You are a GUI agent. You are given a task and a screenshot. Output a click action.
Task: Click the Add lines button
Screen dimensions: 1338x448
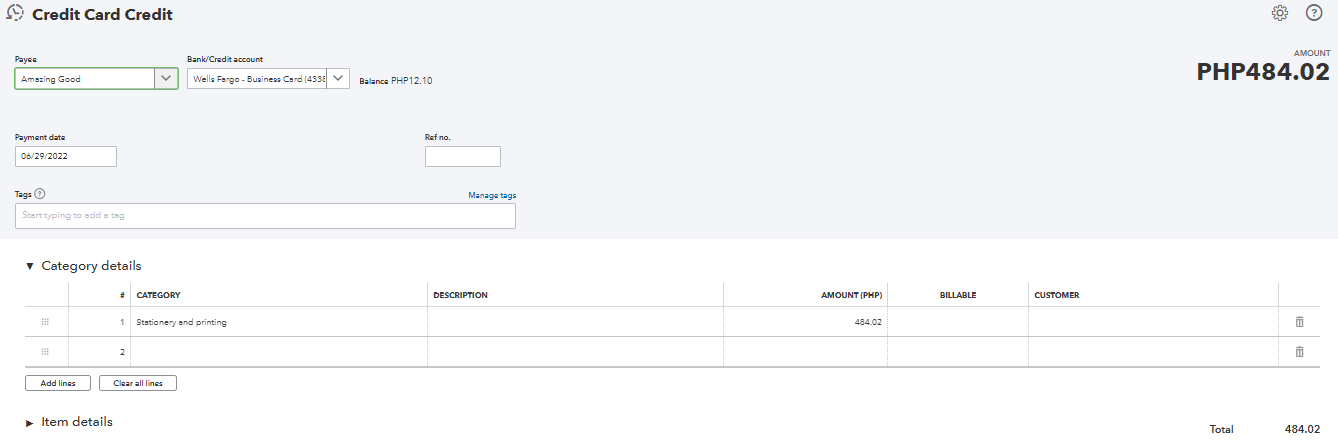click(58, 383)
